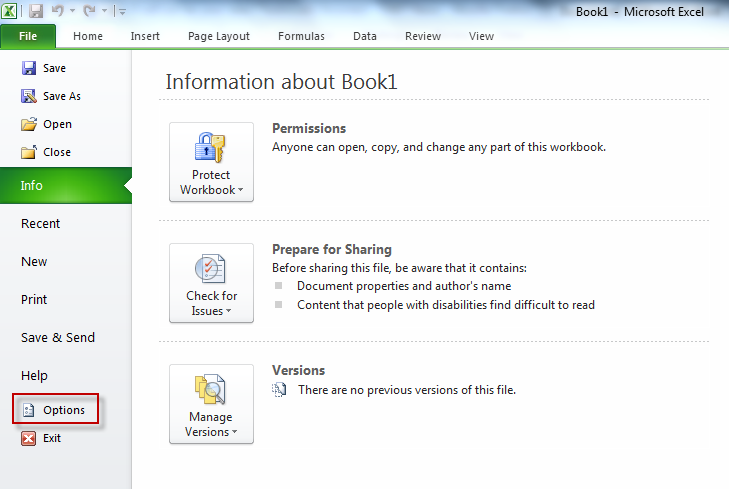Click 'There are no previous versions' text

coord(407,390)
